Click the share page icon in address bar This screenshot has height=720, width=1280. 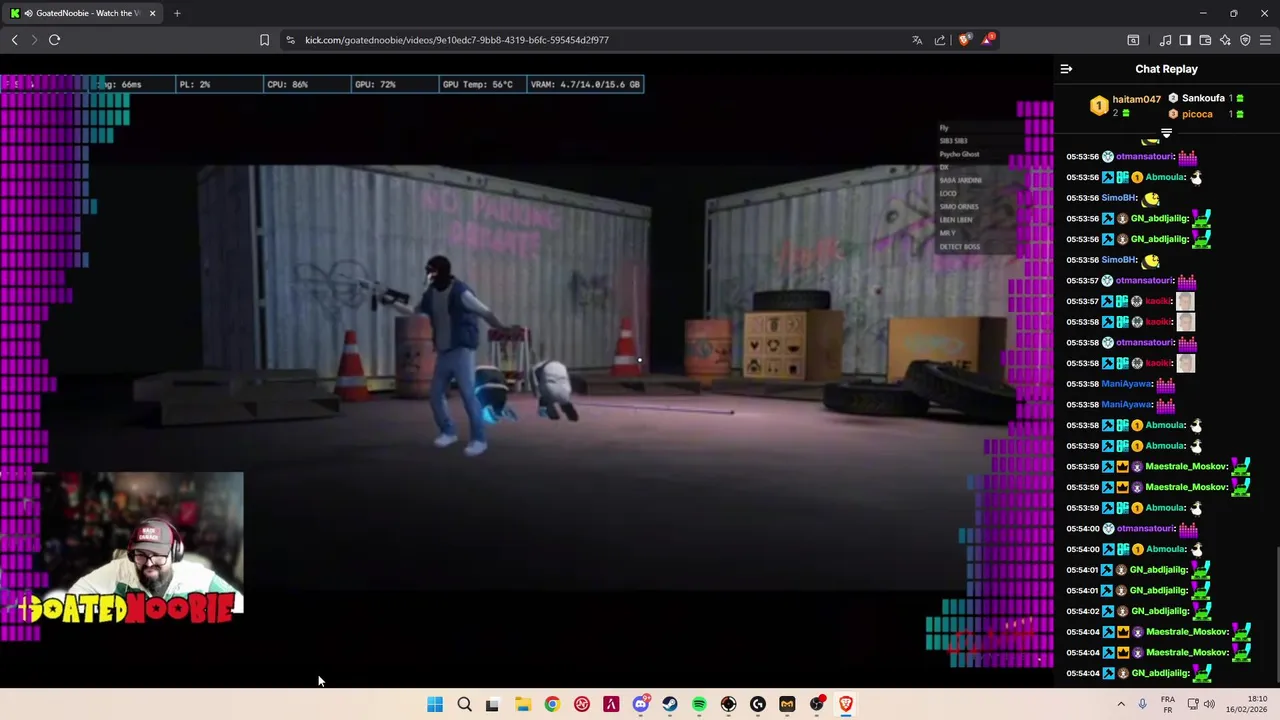(x=940, y=40)
